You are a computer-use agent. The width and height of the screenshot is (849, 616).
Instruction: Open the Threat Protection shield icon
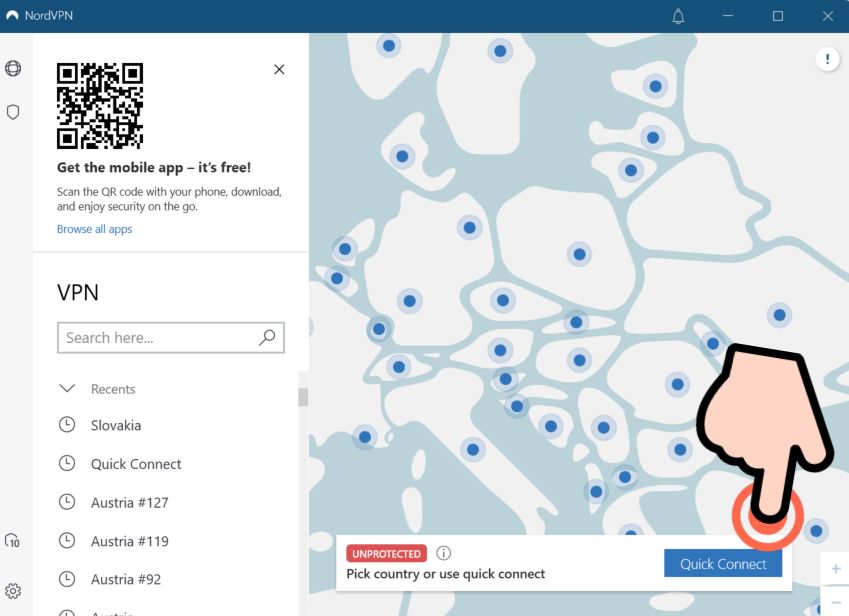tap(13, 112)
